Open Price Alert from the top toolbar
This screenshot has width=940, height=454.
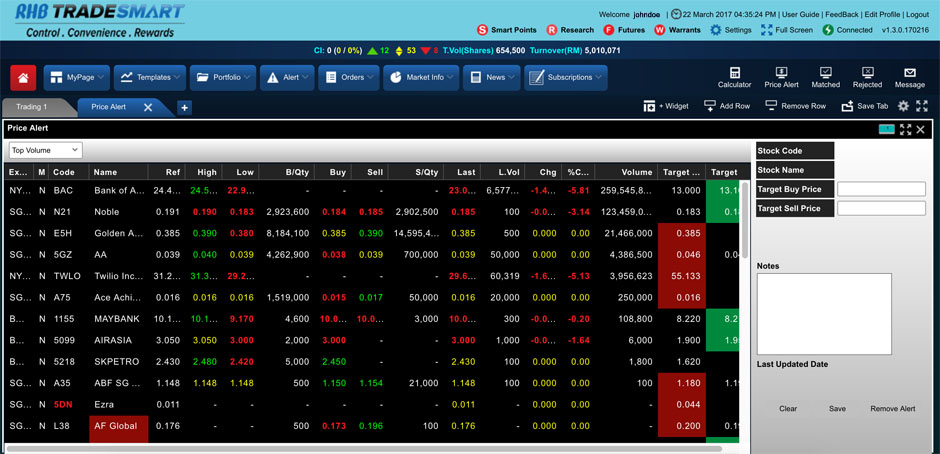click(781, 78)
